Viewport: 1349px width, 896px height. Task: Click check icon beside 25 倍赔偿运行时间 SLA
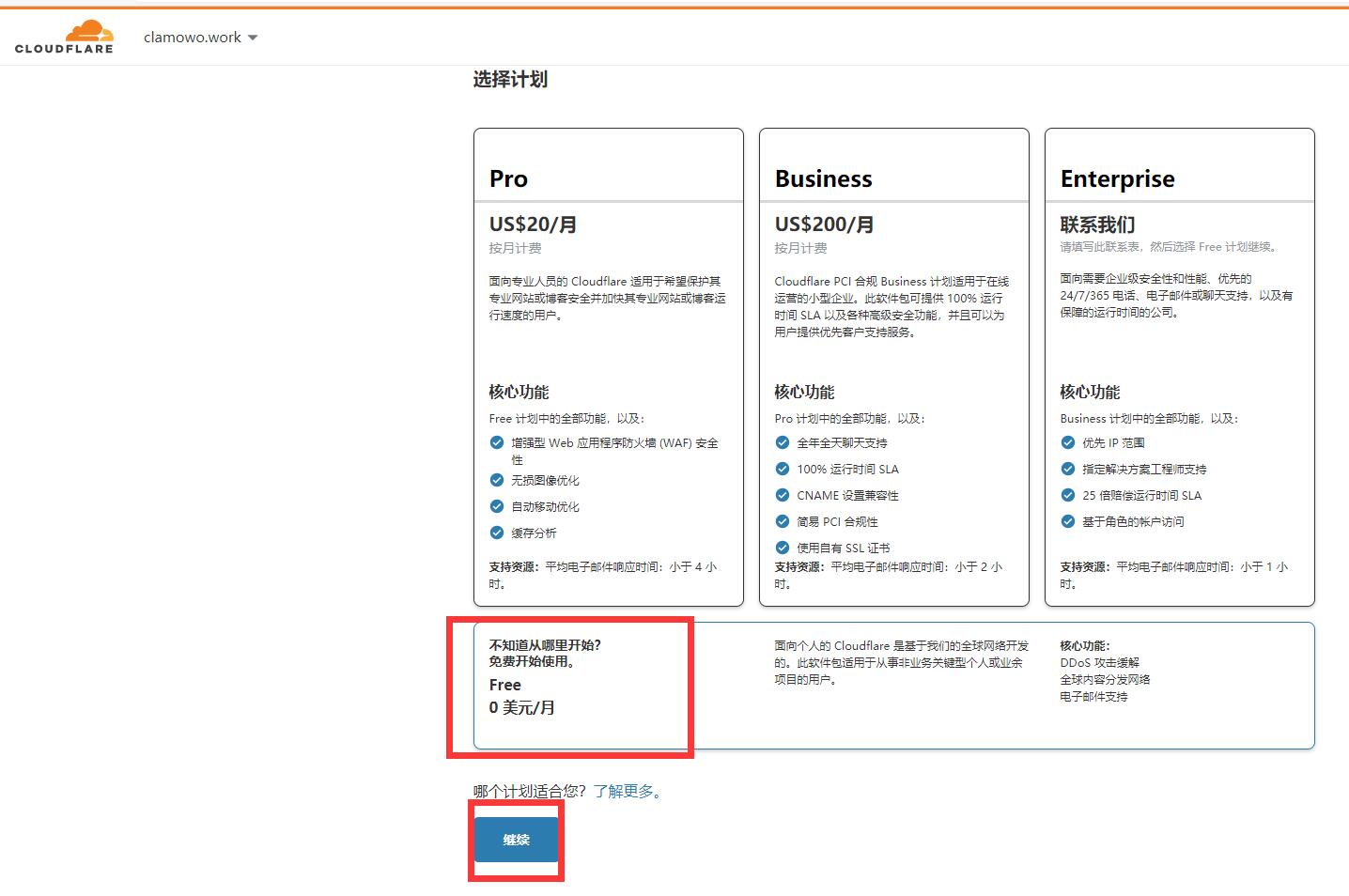[x=1068, y=495]
